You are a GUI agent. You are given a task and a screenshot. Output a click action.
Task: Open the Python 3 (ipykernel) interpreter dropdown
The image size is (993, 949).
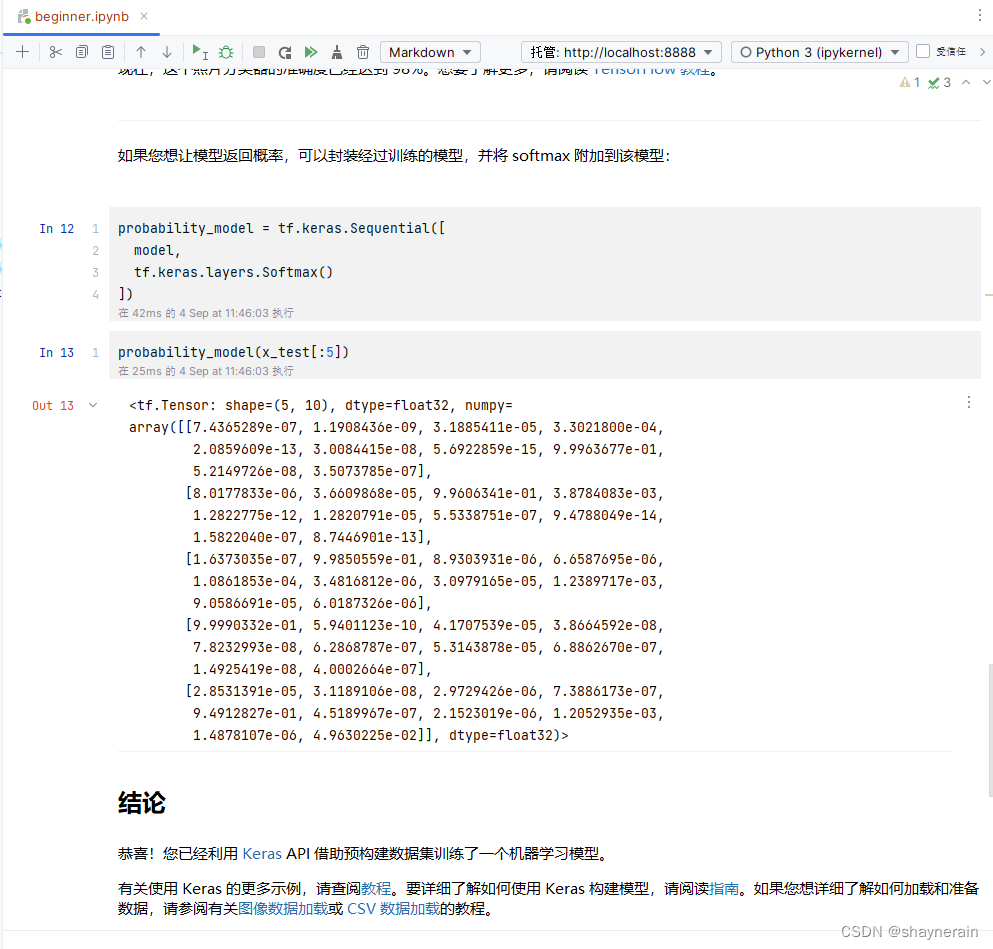tap(818, 52)
